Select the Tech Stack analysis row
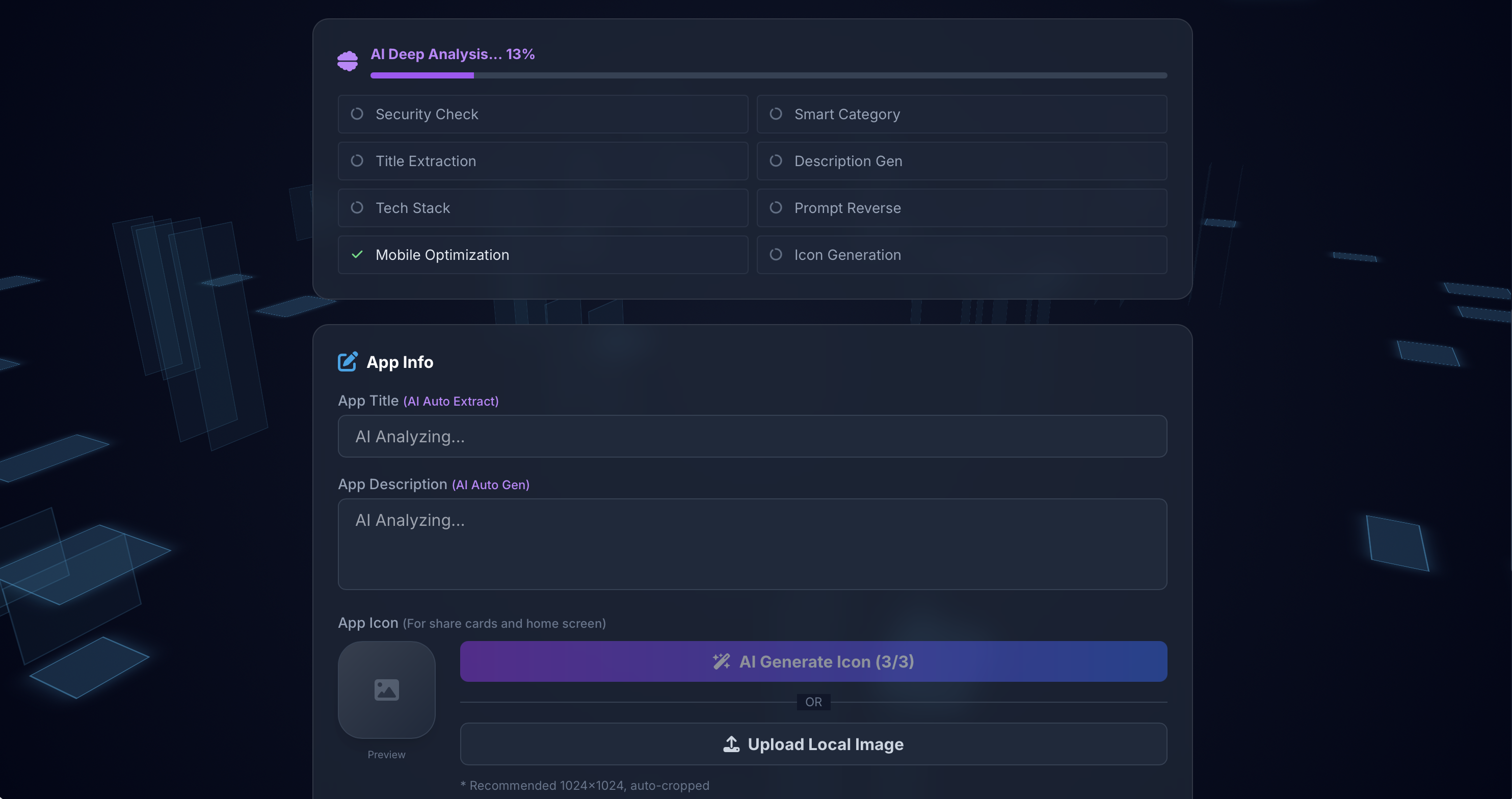The width and height of the screenshot is (1512, 799). (x=542, y=208)
